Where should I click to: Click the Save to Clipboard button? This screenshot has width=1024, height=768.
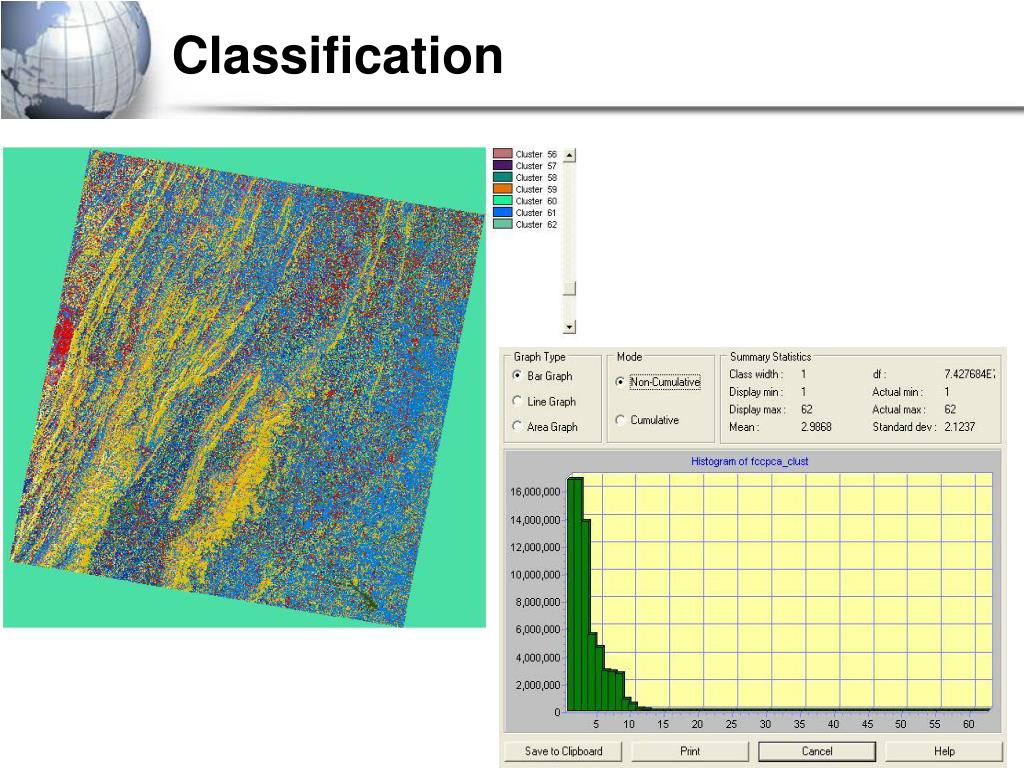coord(563,752)
